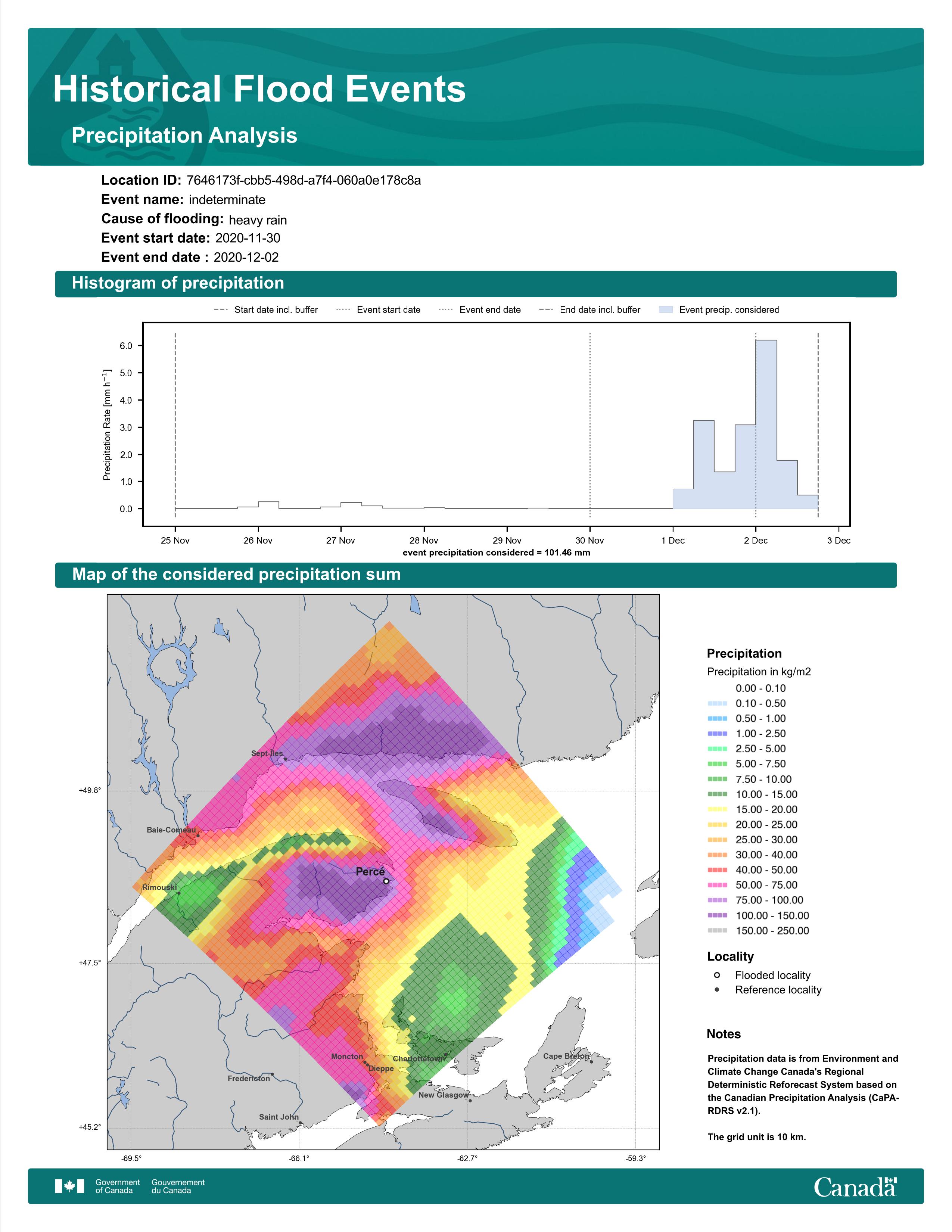Click the Canada flag icon in footer
952x1232 pixels.
tap(69, 1186)
